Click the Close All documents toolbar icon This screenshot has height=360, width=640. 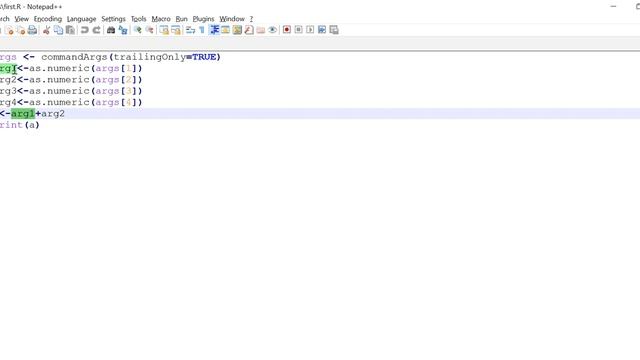click(x=21, y=30)
